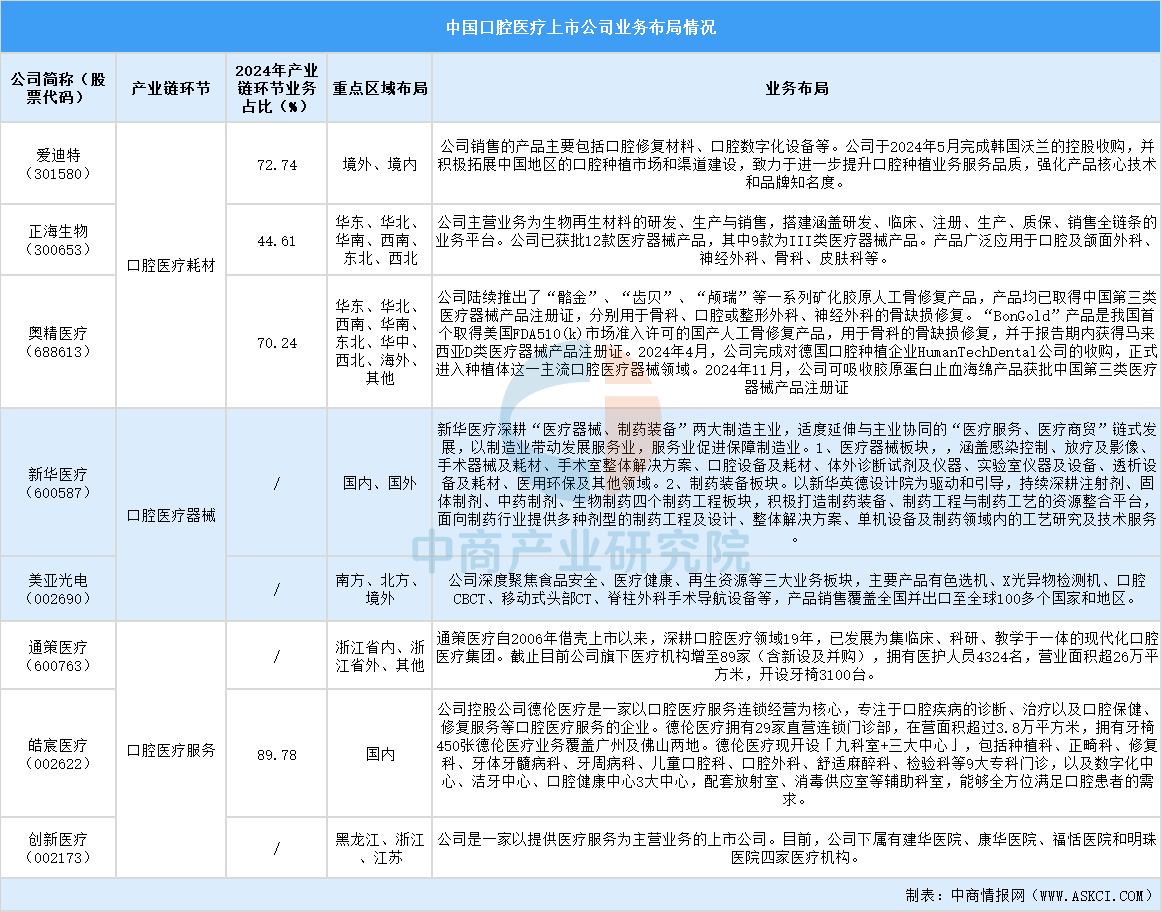Click the 口腔医疗服务 category cell
The height and width of the screenshot is (912, 1162).
pos(171,750)
